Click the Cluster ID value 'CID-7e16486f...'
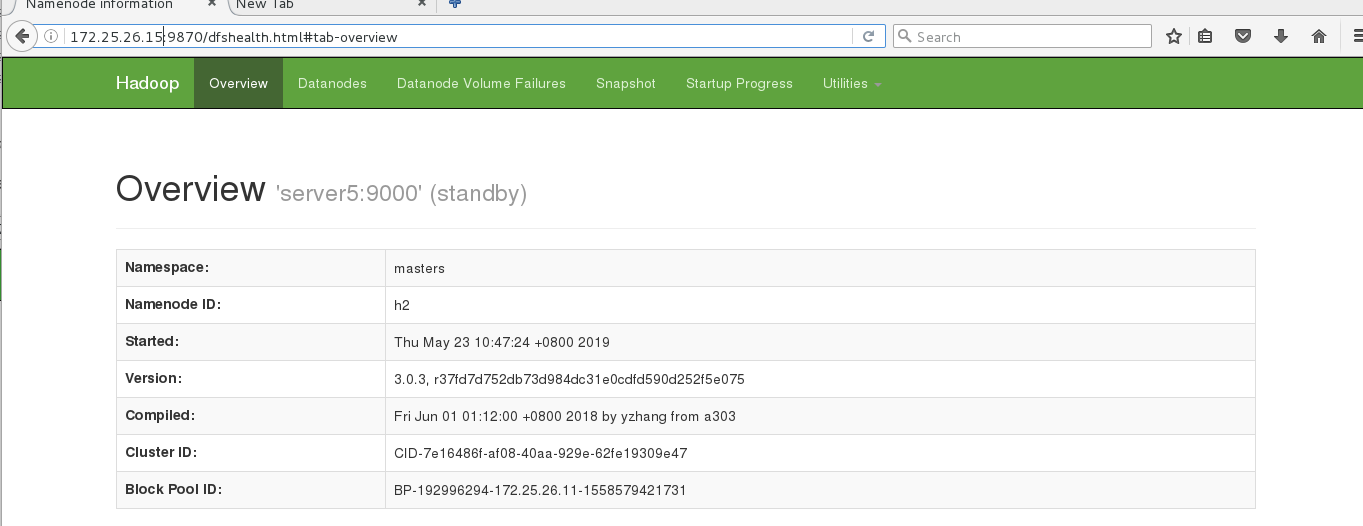Image resolution: width=1363 pixels, height=526 pixels. pyautogui.click(x=541, y=453)
